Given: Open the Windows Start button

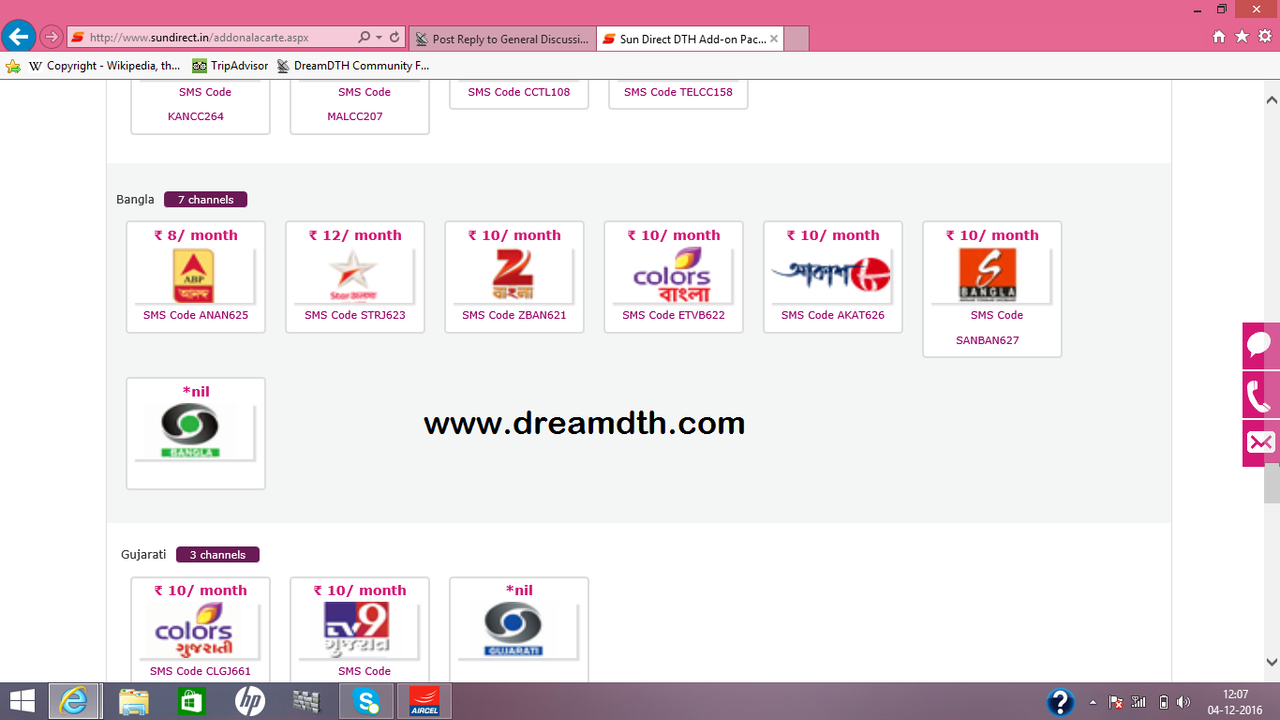Looking at the screenshot, I should point(23,701).
